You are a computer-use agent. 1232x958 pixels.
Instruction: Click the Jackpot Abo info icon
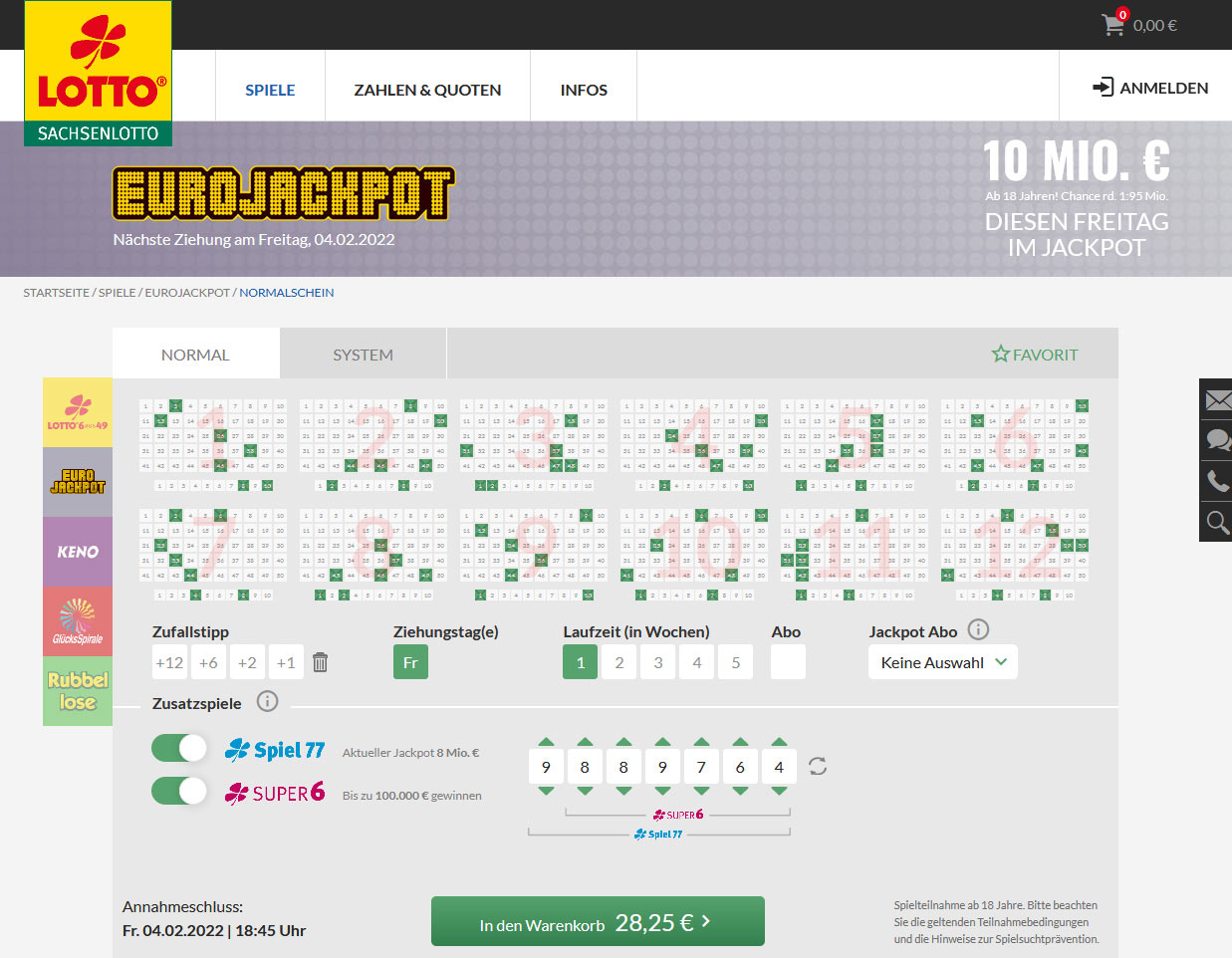979,629
